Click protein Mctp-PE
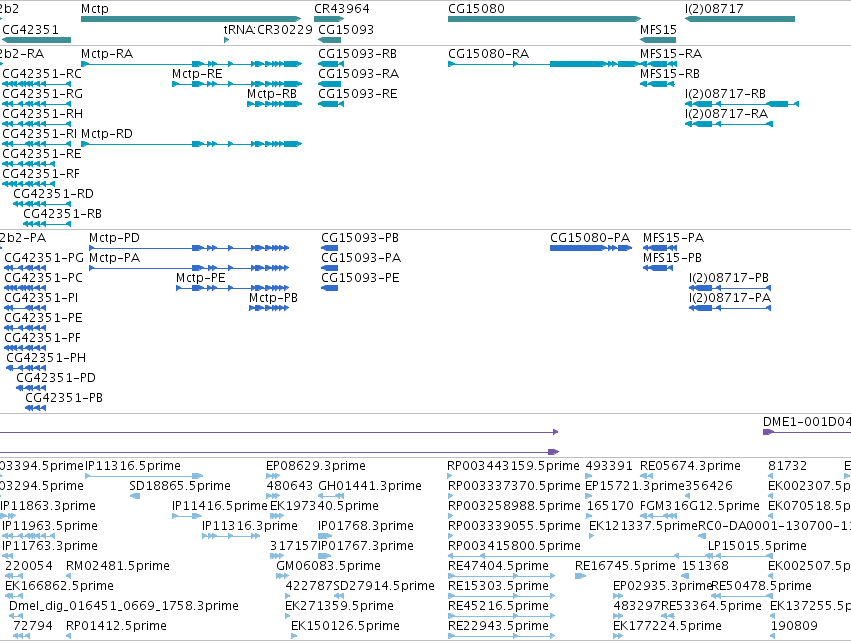Screen dimensions: 851x641 pos(201,278)
